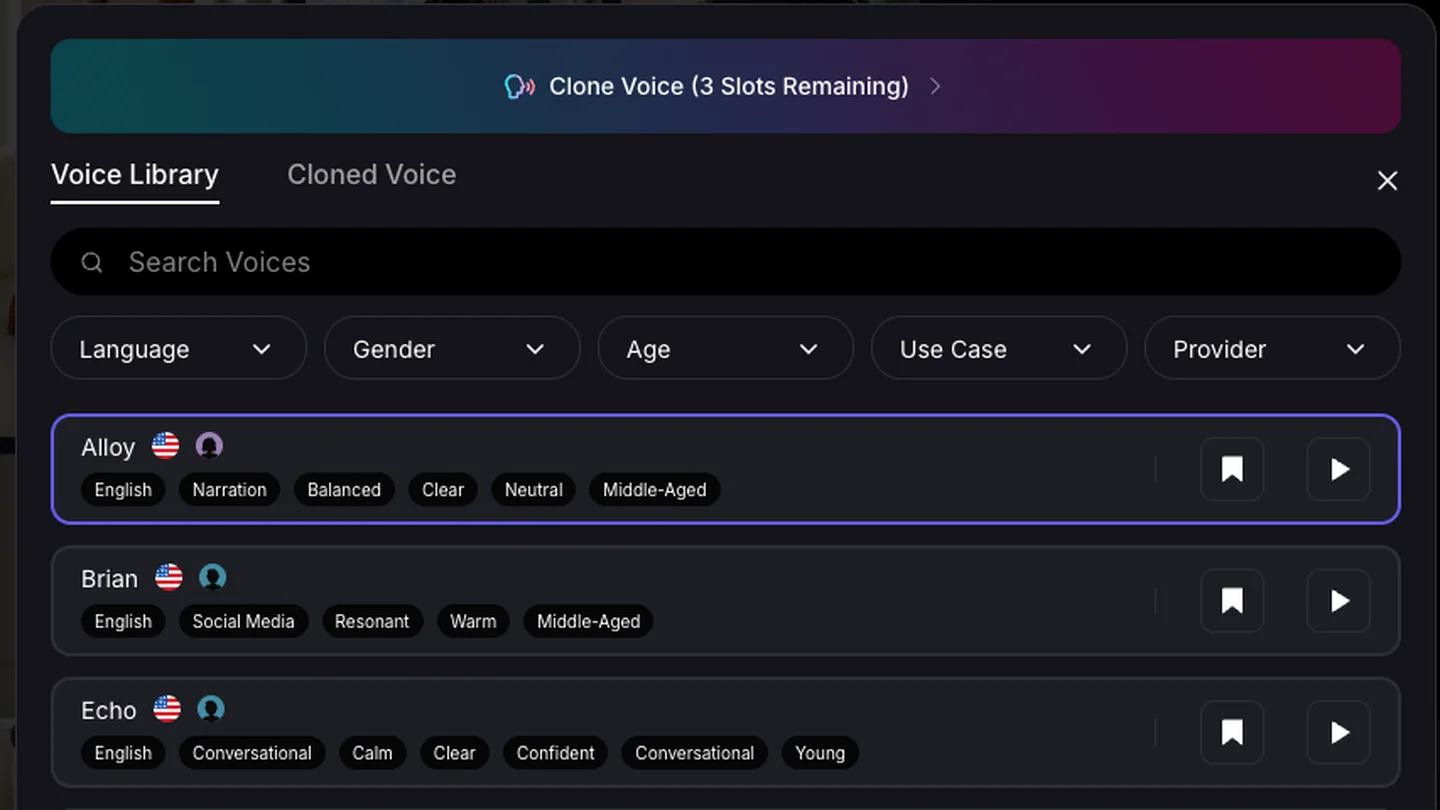Click Brian's Resonant tag
This screenshot has width=1440, height=810.
[x=372, y=622]
